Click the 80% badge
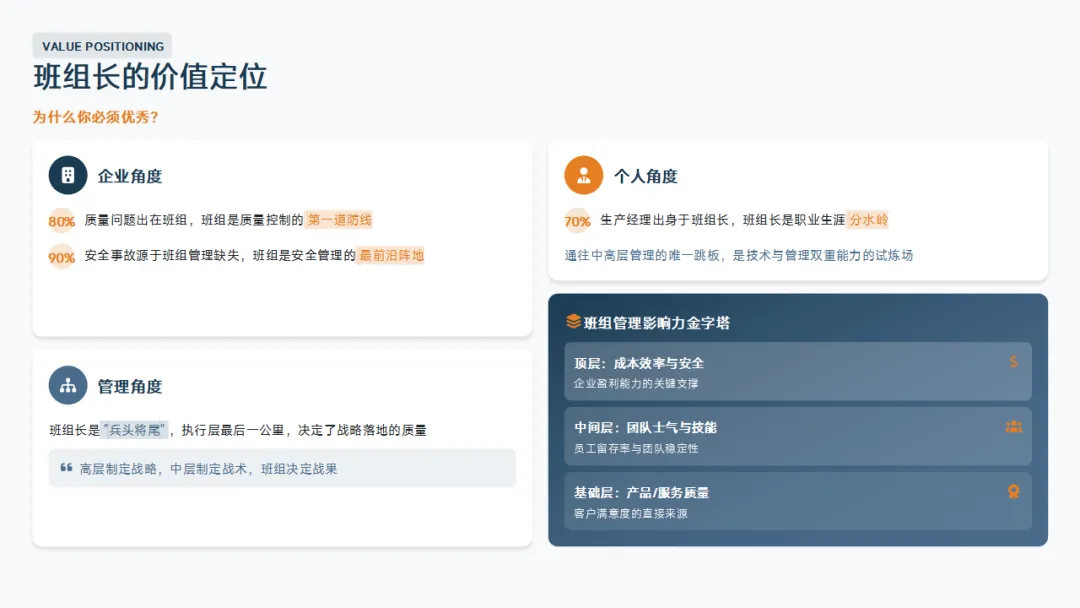The width and height of the screenshot is (1080, 608). click(x=61, y=221)
